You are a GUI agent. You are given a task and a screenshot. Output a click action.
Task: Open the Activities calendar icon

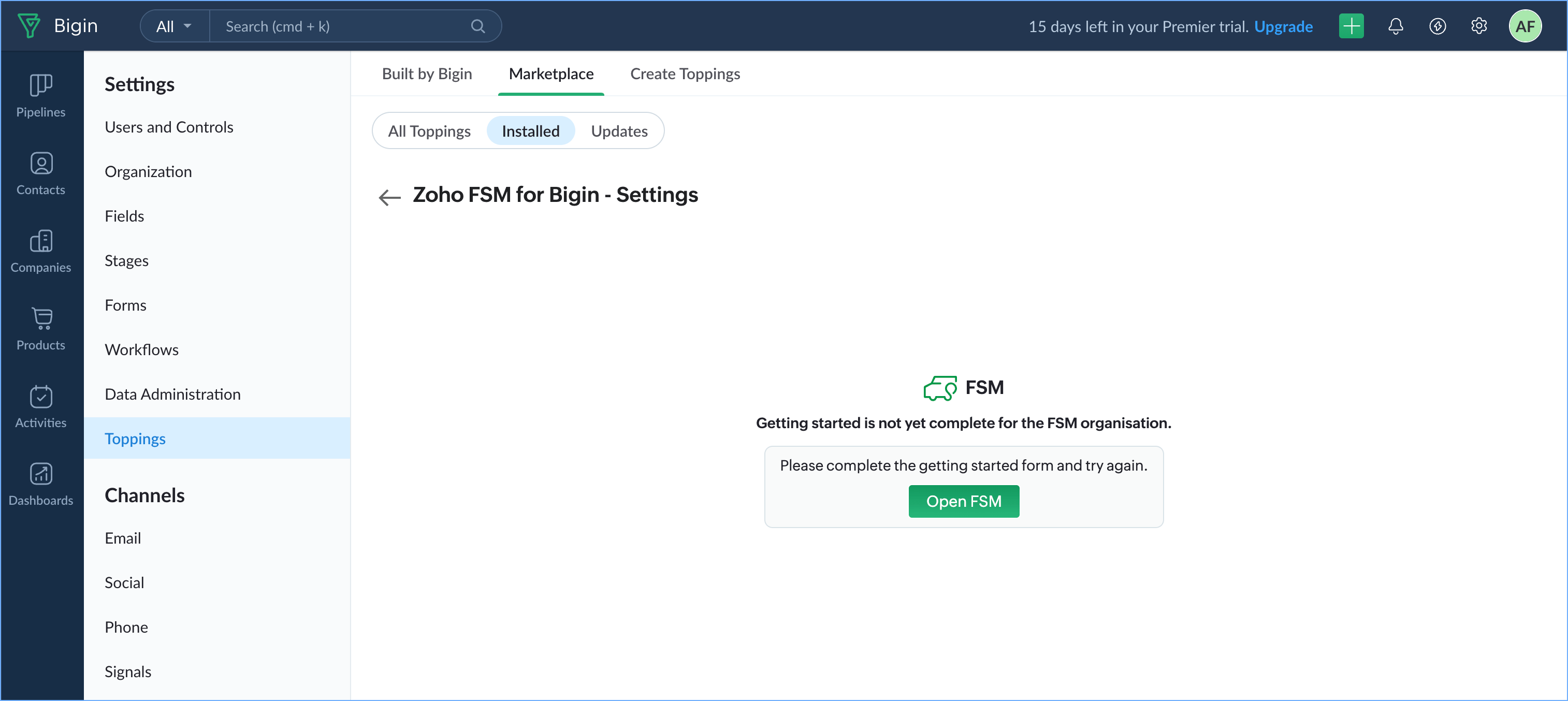click(41, 397)
